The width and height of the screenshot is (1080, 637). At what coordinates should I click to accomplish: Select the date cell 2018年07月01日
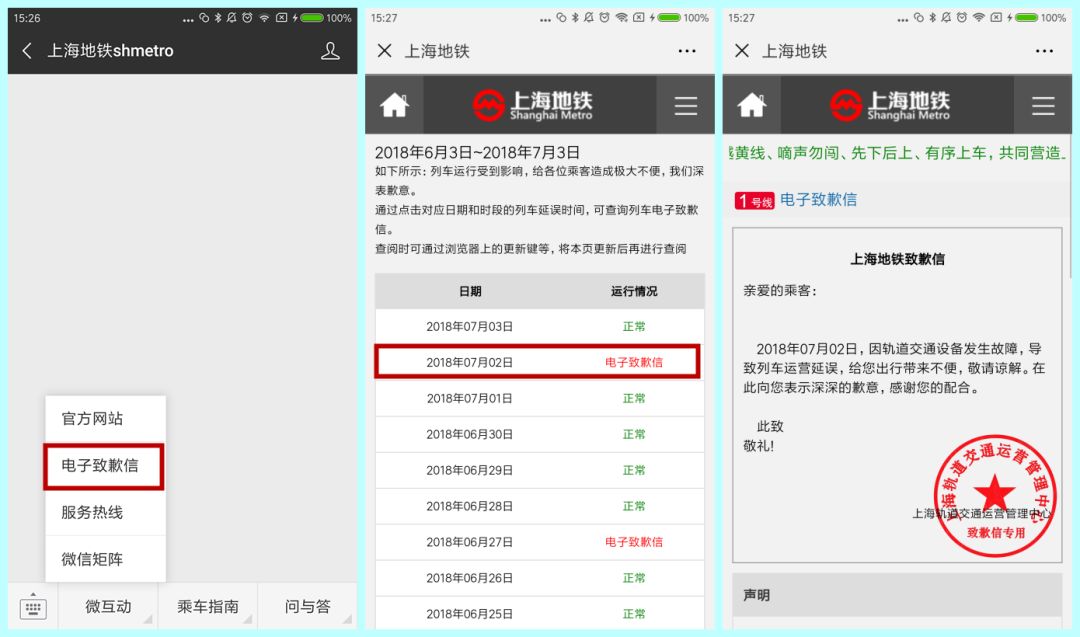(x=470, y=398)
